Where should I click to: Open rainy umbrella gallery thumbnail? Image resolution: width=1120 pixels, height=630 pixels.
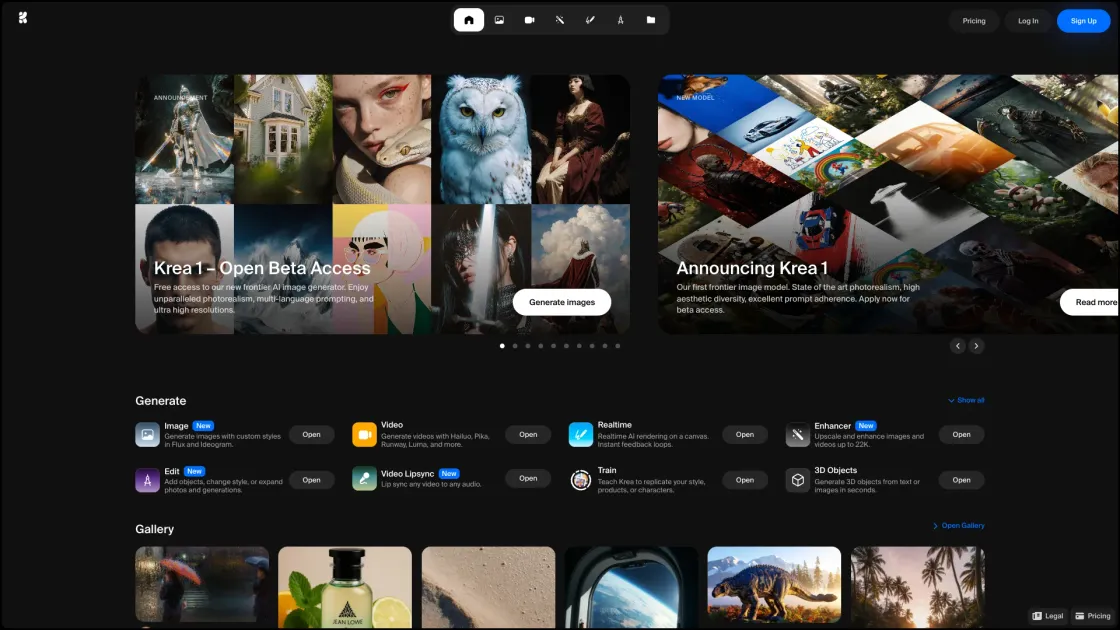pos(202,584)
